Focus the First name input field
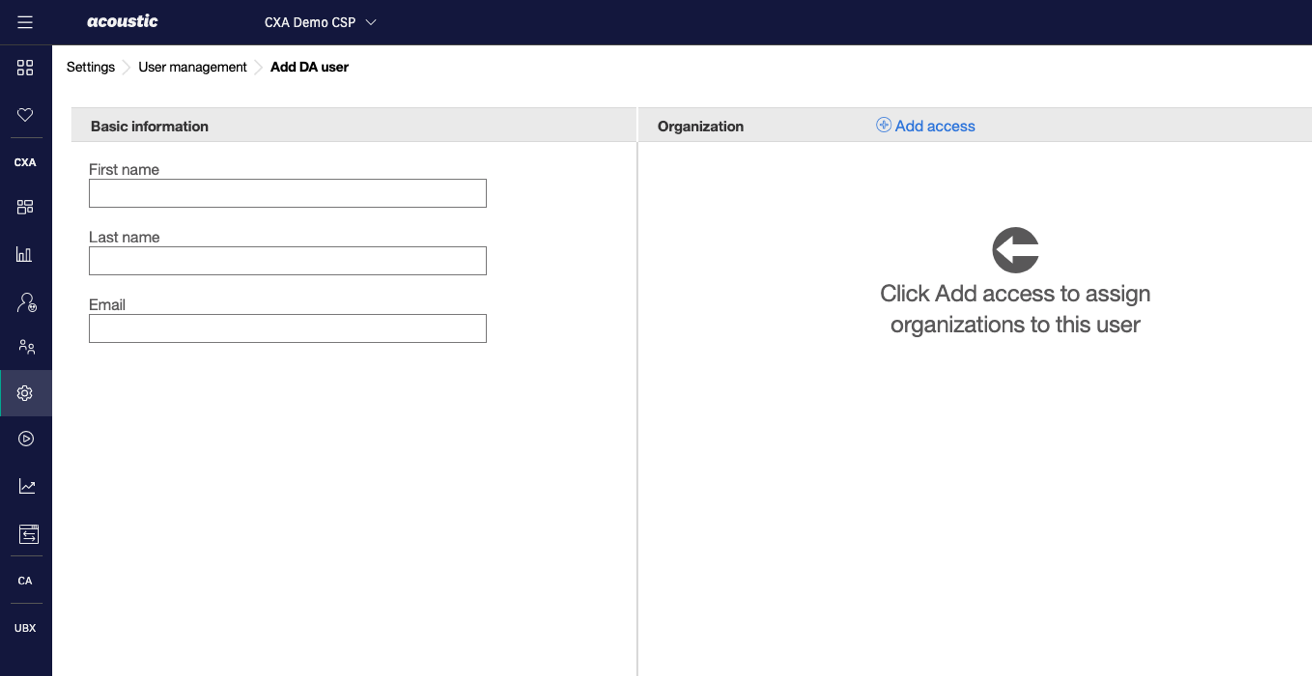Image resolution: width=1312 pixels, height=676 pixels. (288, 193)
